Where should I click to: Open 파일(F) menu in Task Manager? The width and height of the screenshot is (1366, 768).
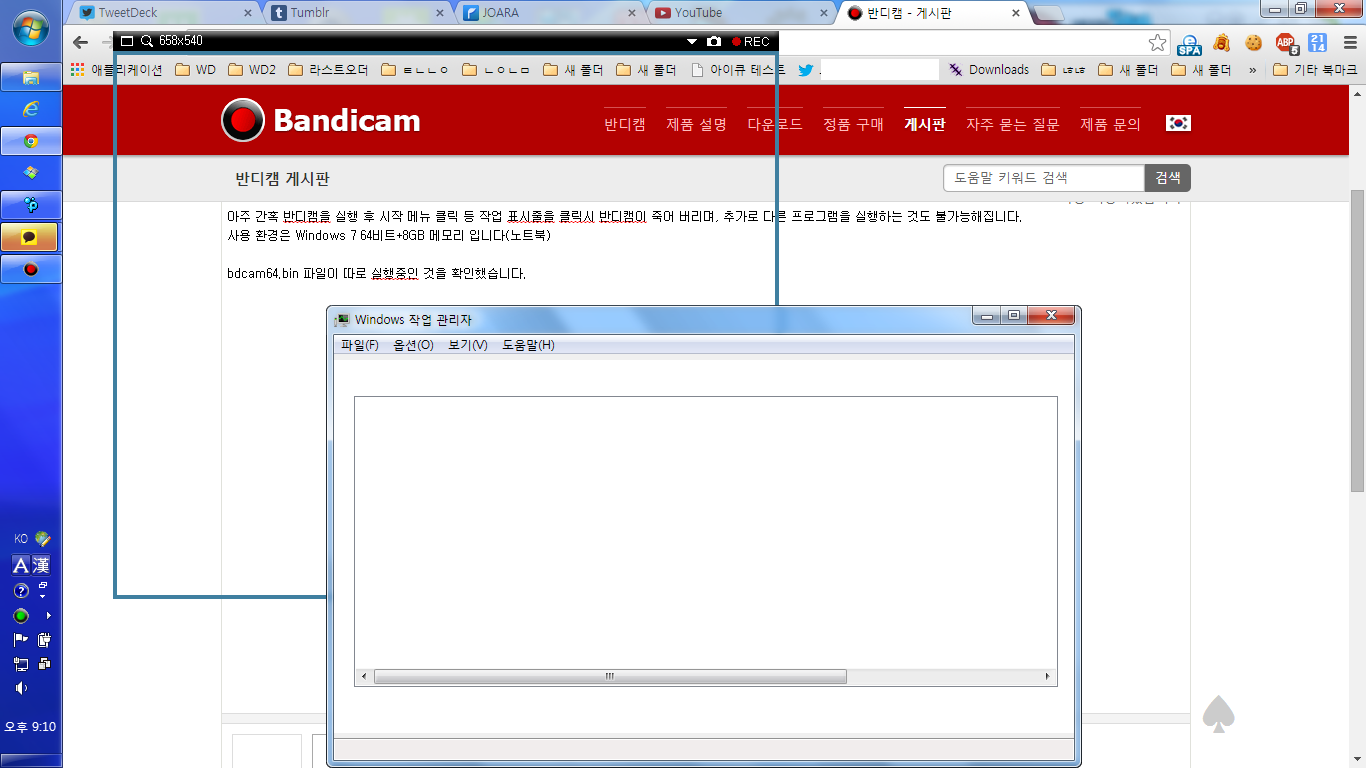pos(360,345)
